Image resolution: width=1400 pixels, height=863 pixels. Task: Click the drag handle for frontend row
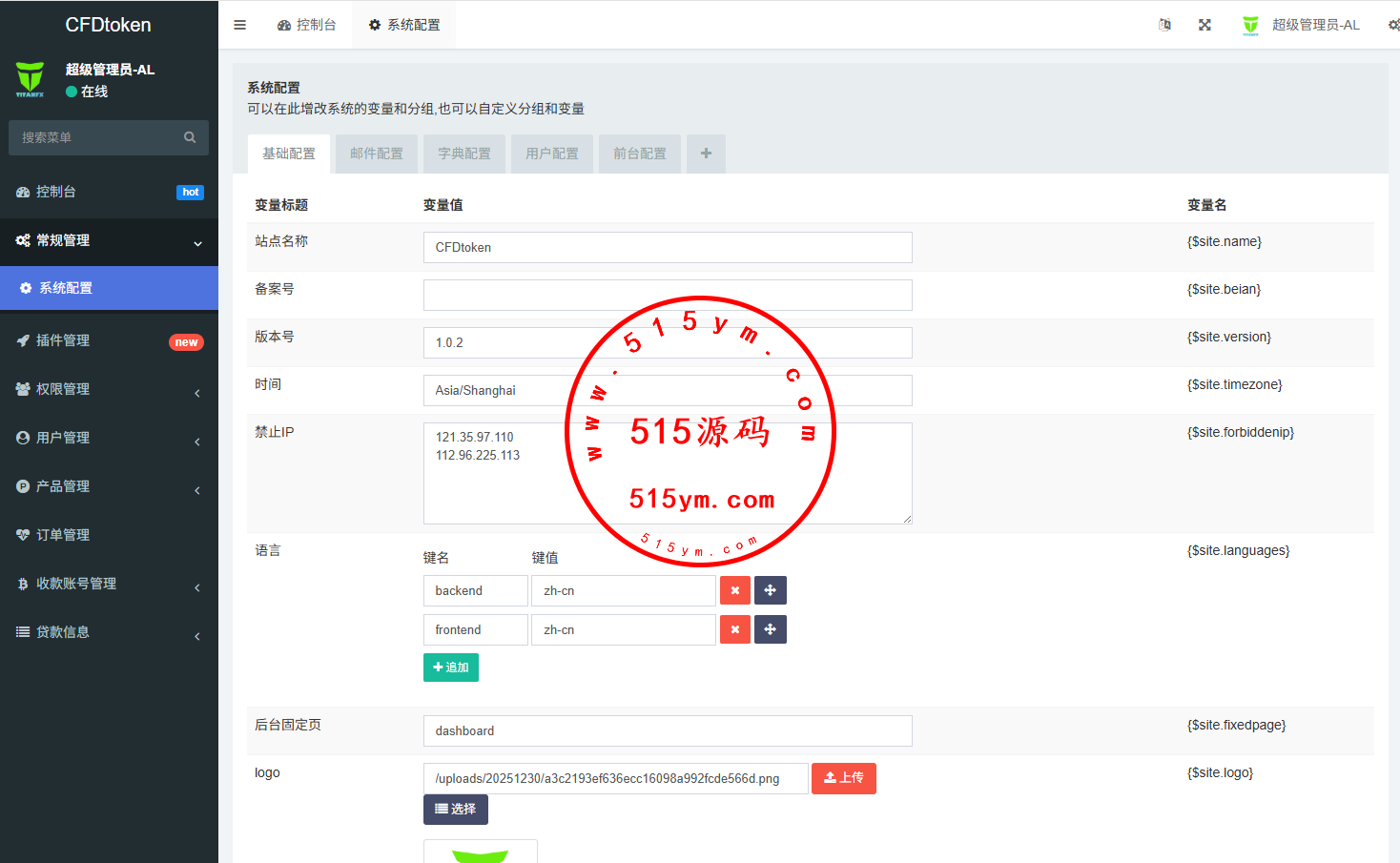(770, 629)
